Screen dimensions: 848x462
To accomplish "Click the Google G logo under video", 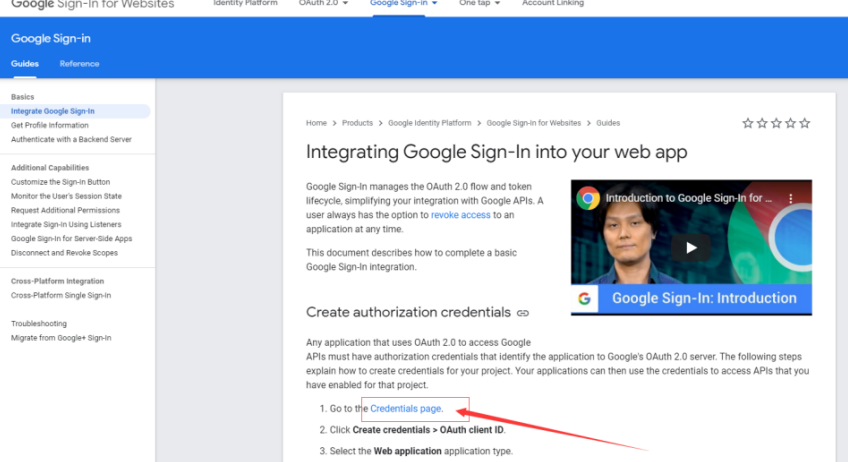I will [x=584, y=299].
